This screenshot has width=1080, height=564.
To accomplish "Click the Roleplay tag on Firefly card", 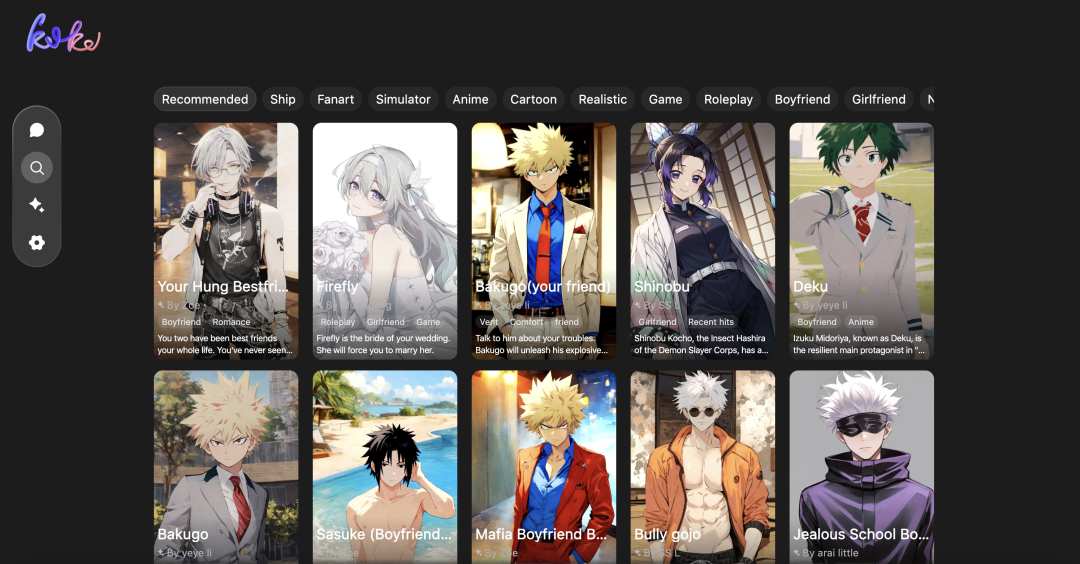I will point(338,322).
